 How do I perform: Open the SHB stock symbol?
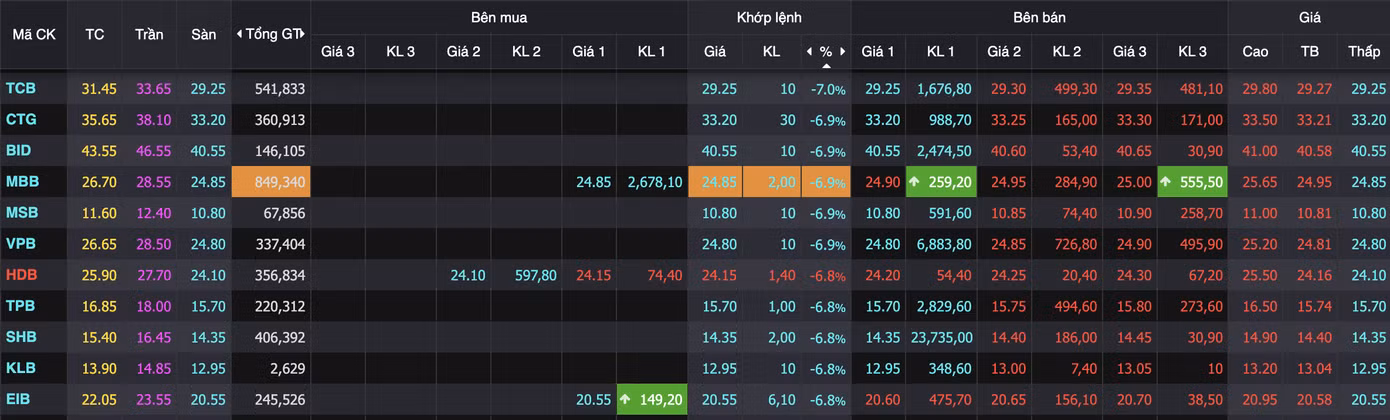pos(21,338)
